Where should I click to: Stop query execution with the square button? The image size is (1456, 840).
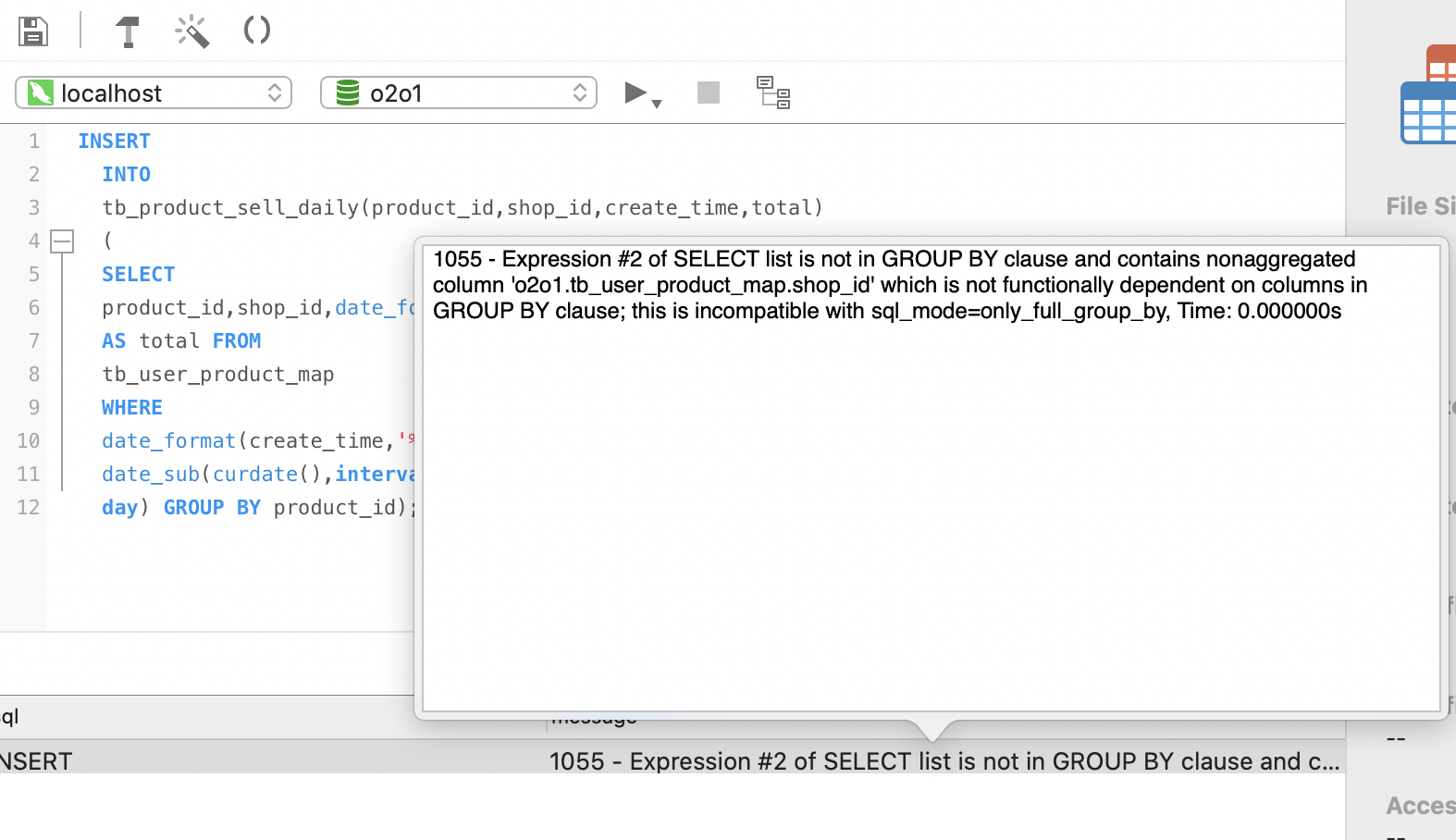[709, 93]
